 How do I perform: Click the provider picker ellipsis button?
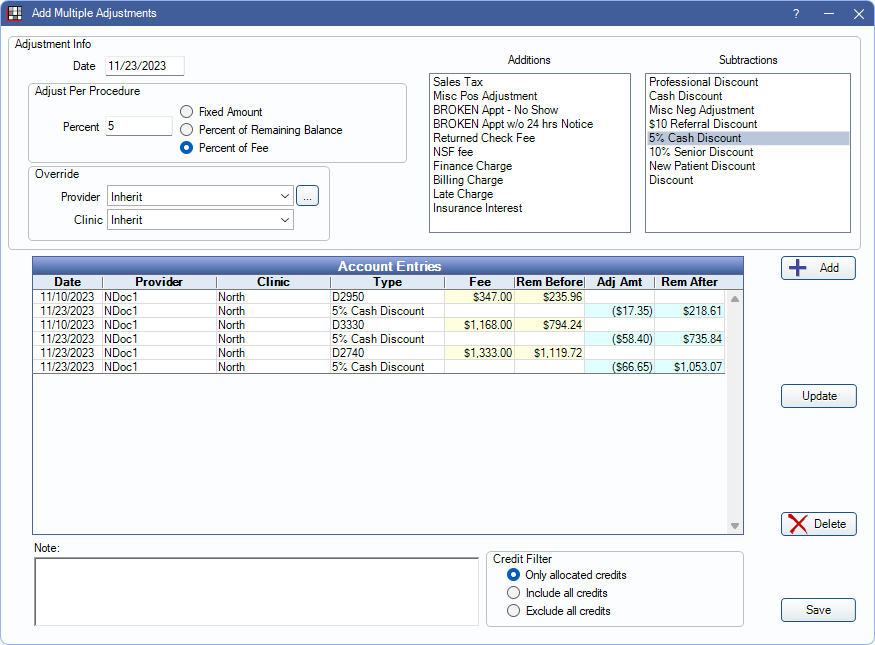coord(307,197)
